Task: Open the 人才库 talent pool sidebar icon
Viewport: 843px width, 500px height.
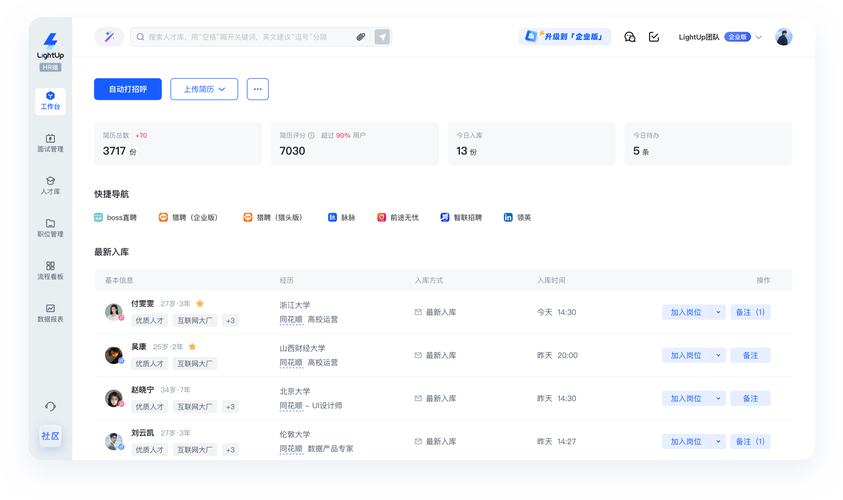Action: pyautogui.click(x=50, y=185)
